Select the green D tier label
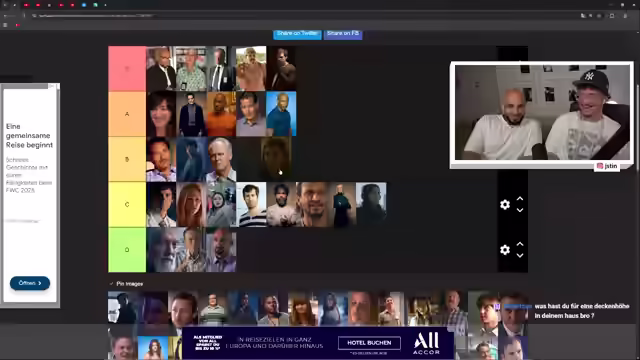640x360 pixels. [x=127, y=250]
